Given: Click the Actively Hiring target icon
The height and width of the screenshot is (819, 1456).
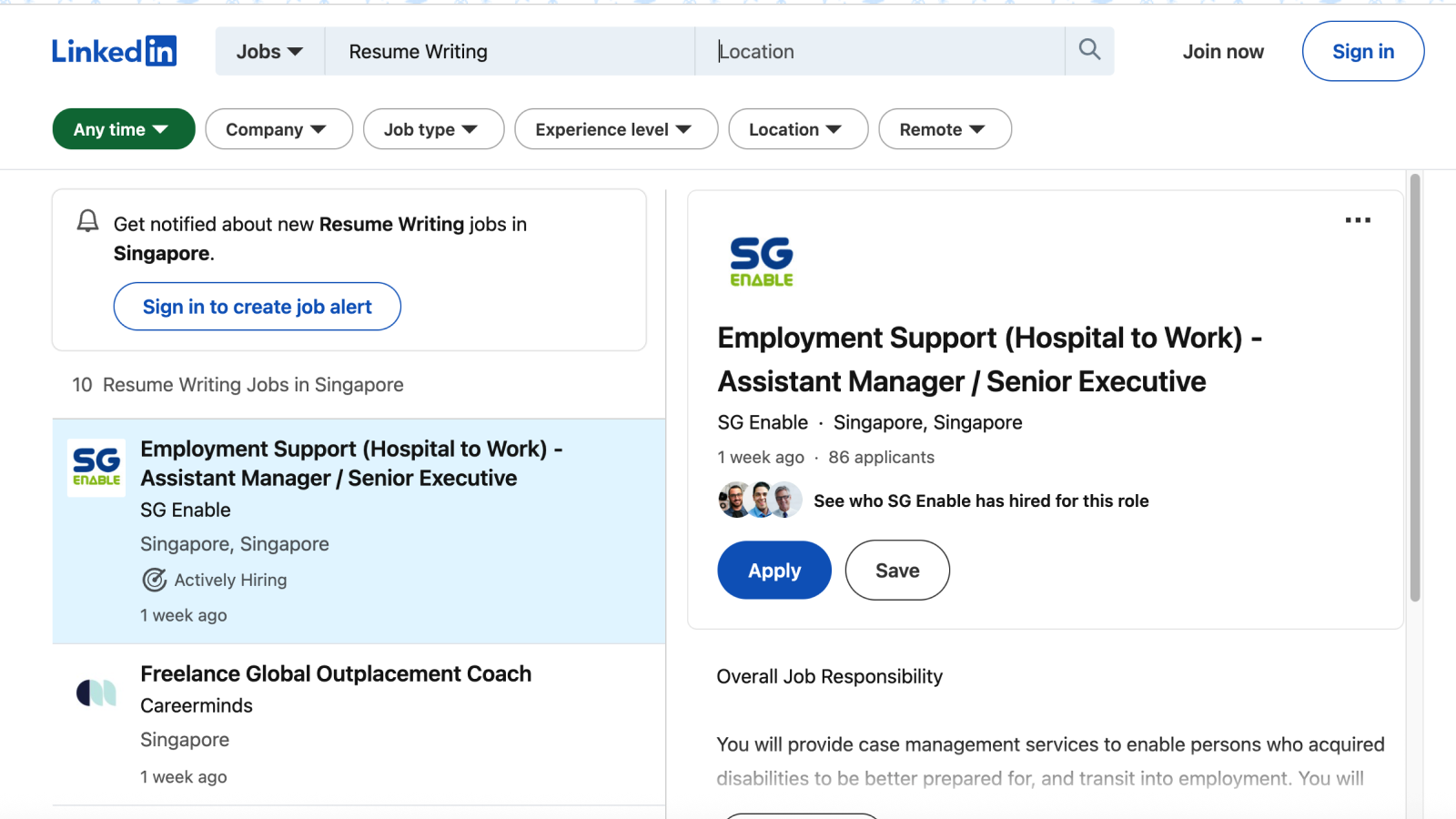Looking at the screenshot, I should click(155, 580).
